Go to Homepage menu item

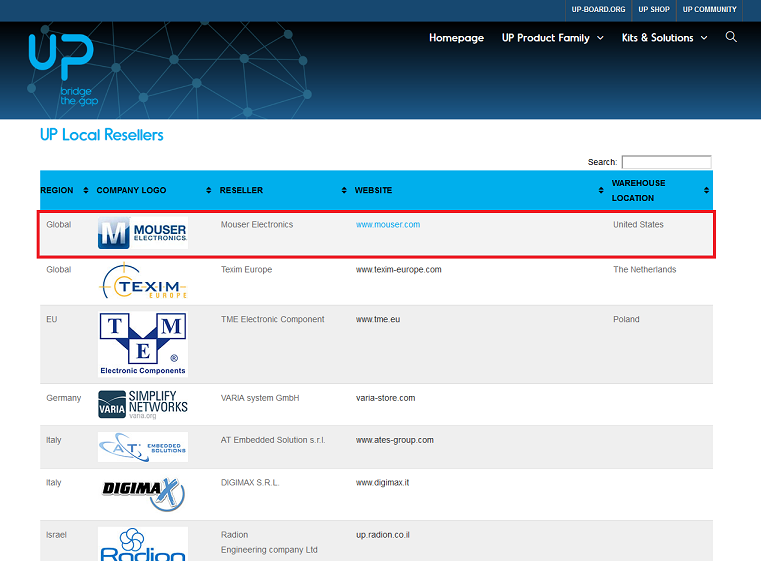tap(456, 38)
